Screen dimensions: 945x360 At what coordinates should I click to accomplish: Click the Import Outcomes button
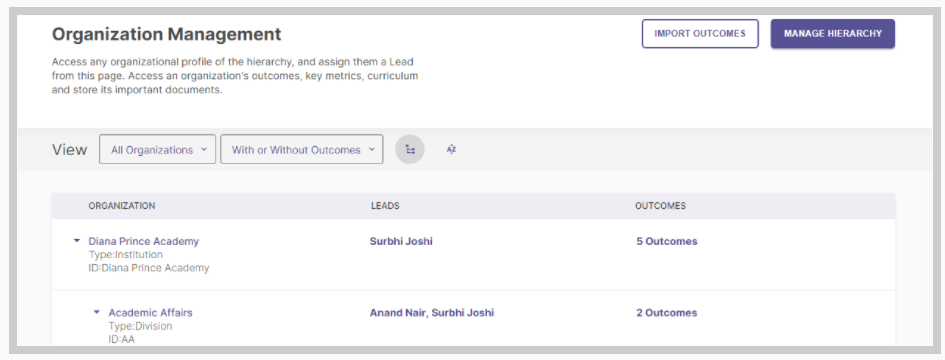coord(700,33)
